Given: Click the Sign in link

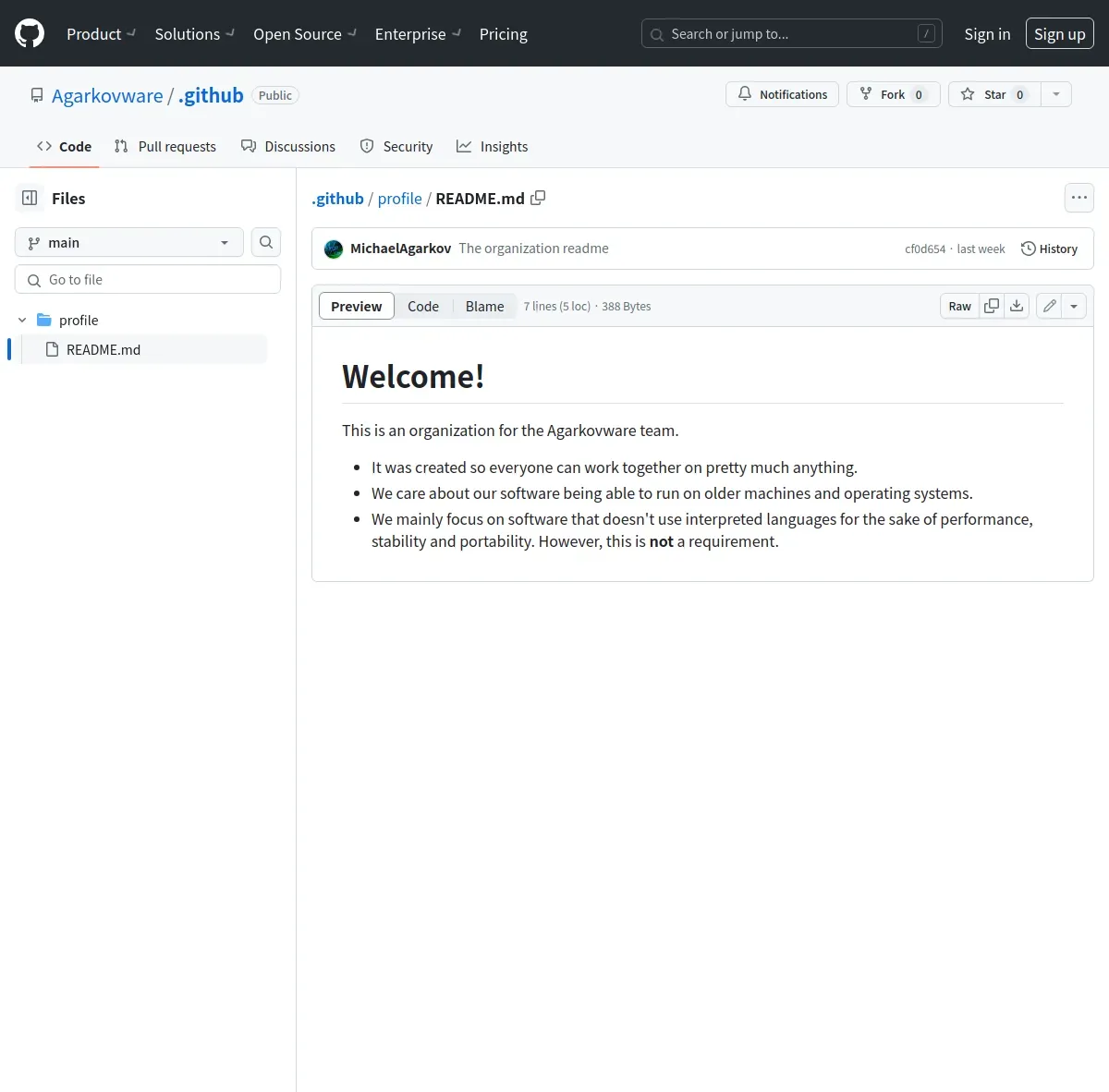Looking at the screenshot, I should point(987,34).
